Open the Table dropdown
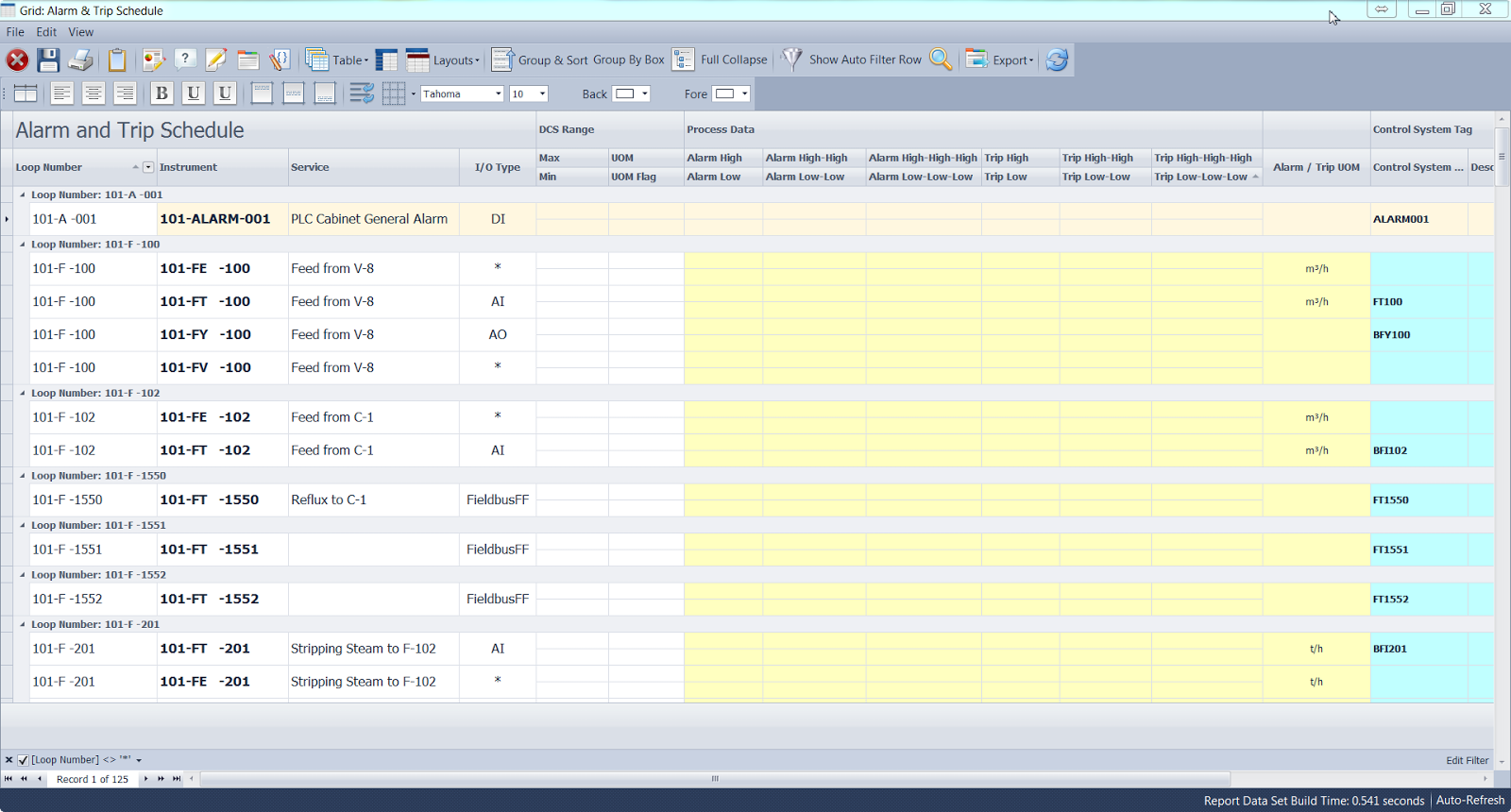This screenshot has height=812, width=1511. coord(337,60)
